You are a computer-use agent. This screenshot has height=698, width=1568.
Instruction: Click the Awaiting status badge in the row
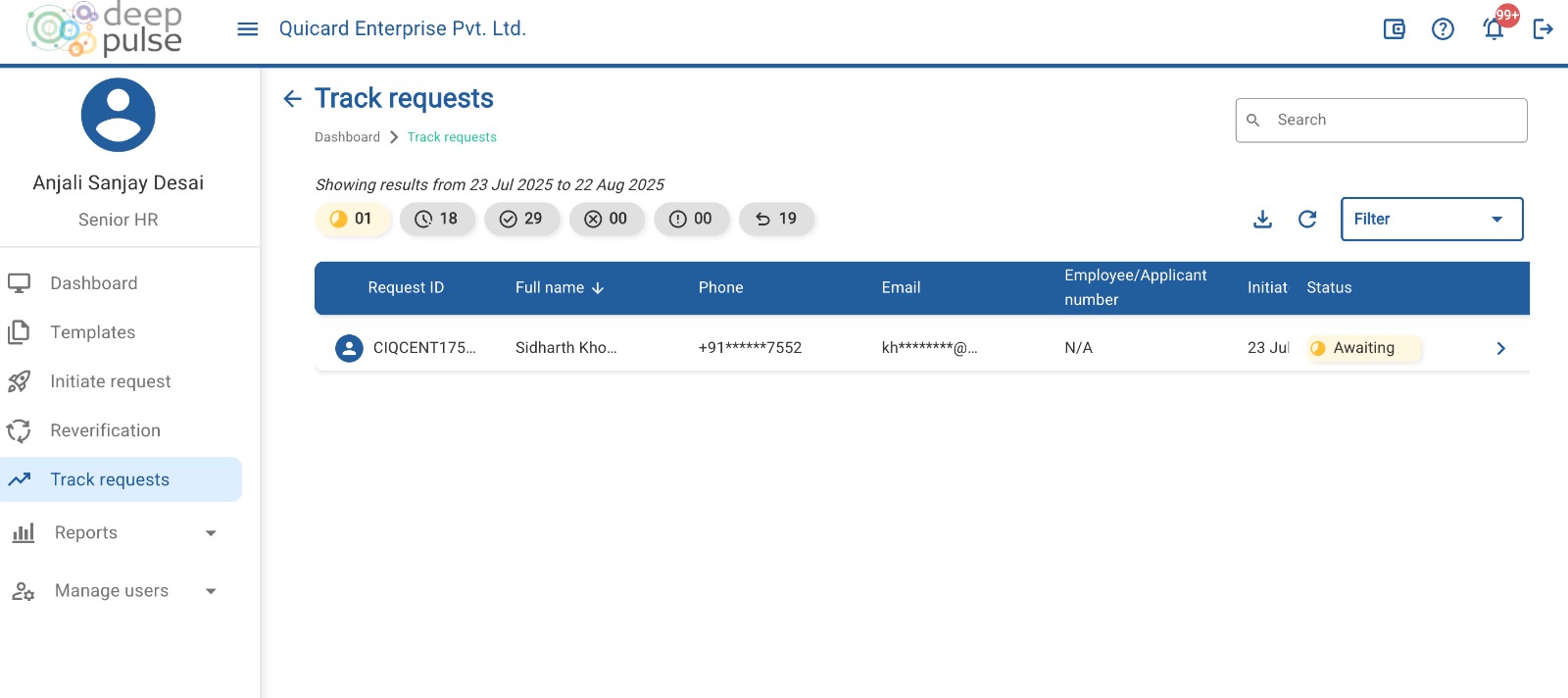point(1363,348)
